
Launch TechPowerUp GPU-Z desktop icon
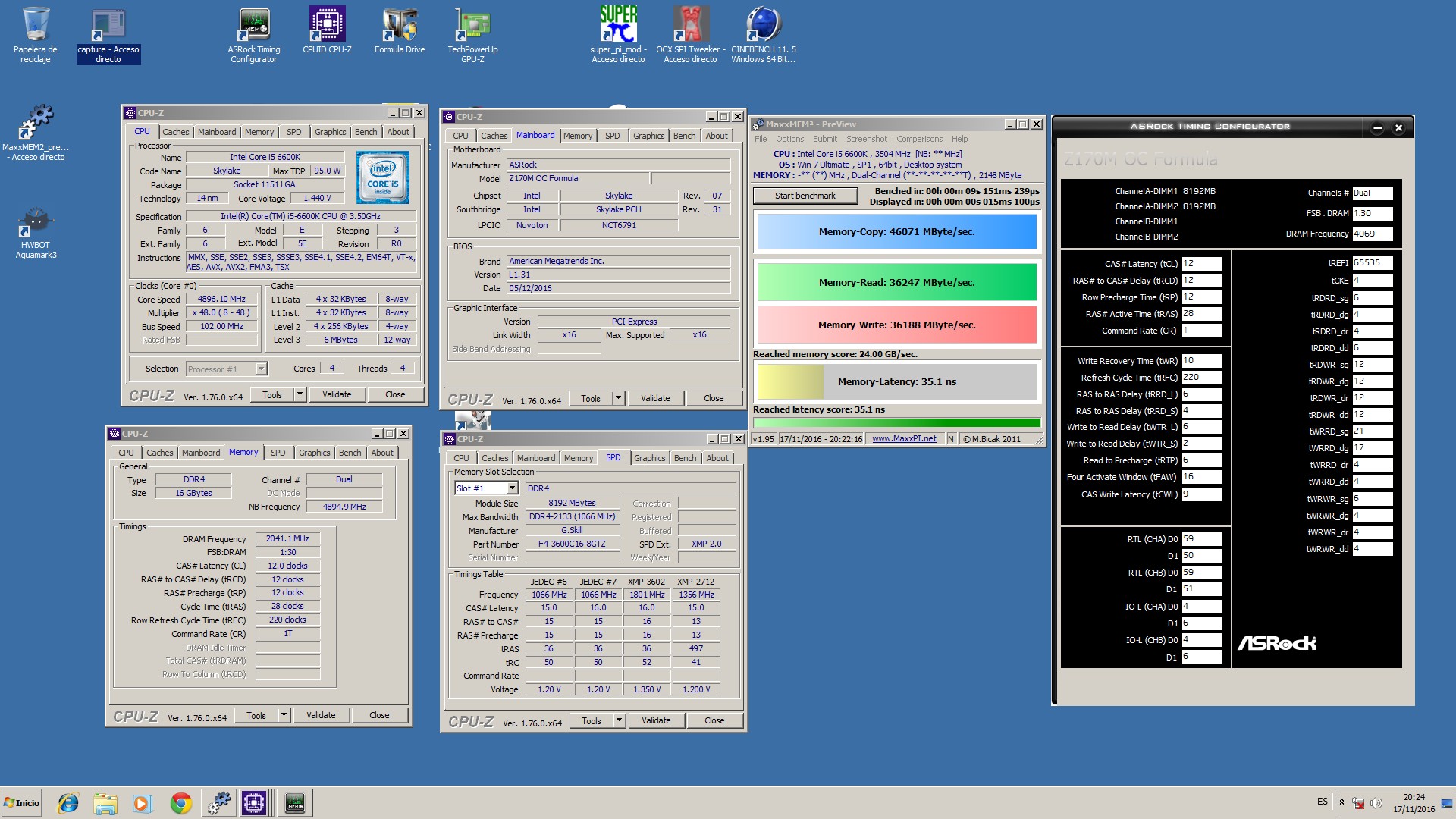472,34
